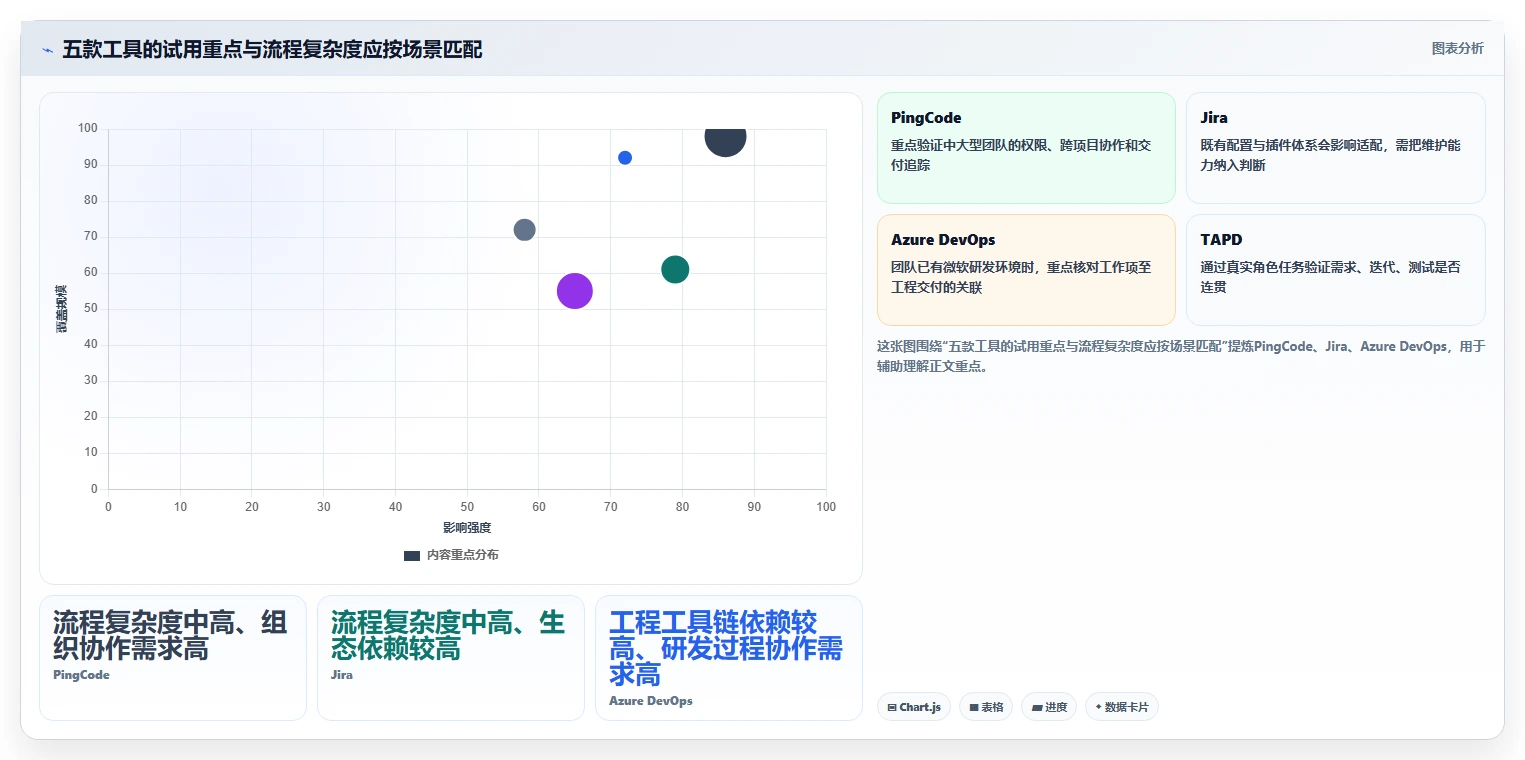Open the Azure DevOps info card
The height and width of the screenshot is (760, 1525).
point(1026,270)
